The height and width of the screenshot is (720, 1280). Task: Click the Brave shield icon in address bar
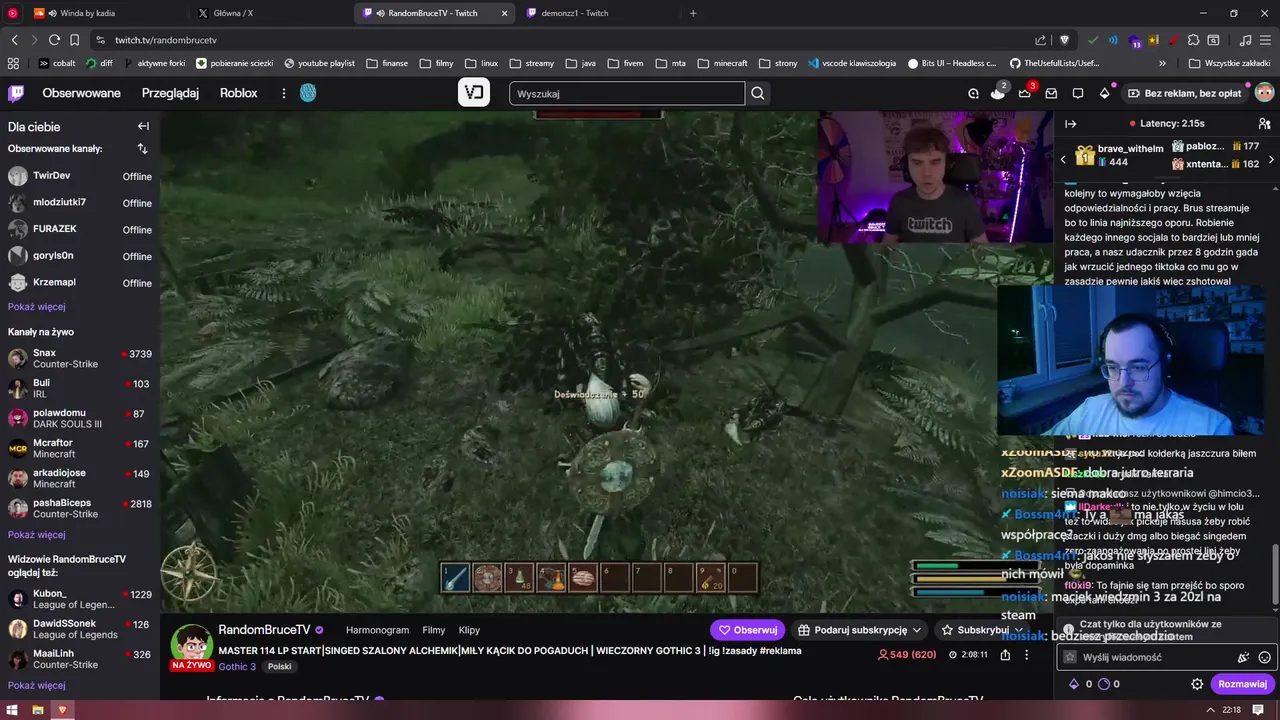1064,40
